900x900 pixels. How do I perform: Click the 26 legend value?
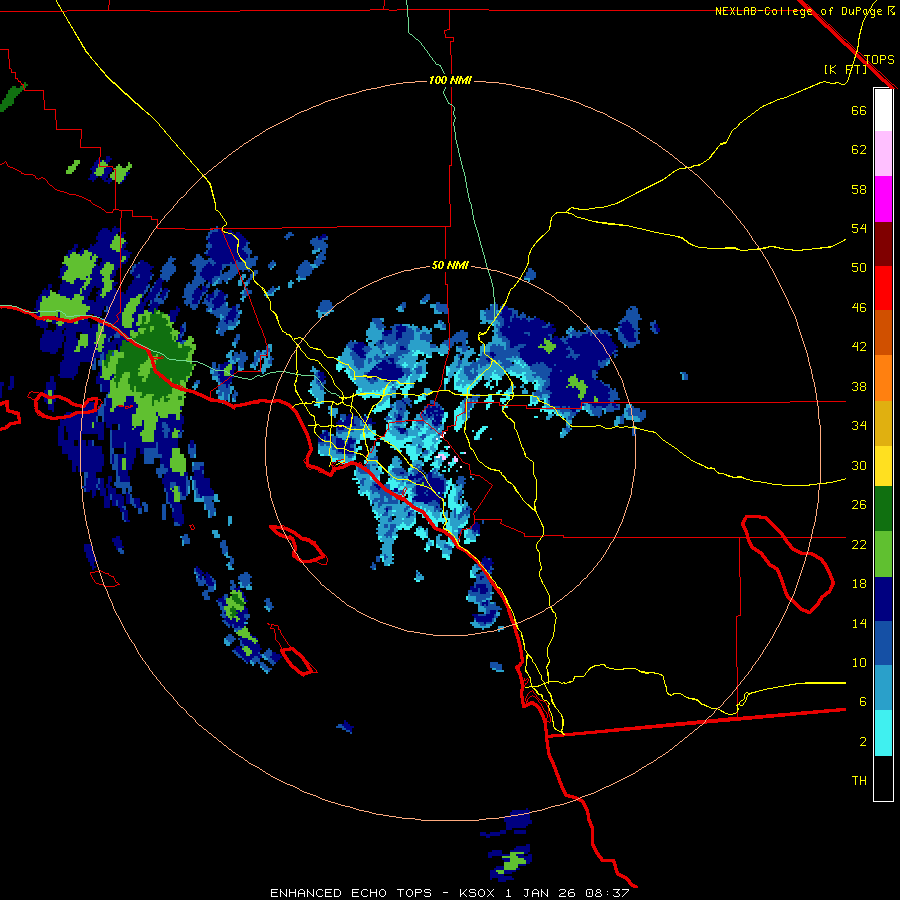pos(859,505)
